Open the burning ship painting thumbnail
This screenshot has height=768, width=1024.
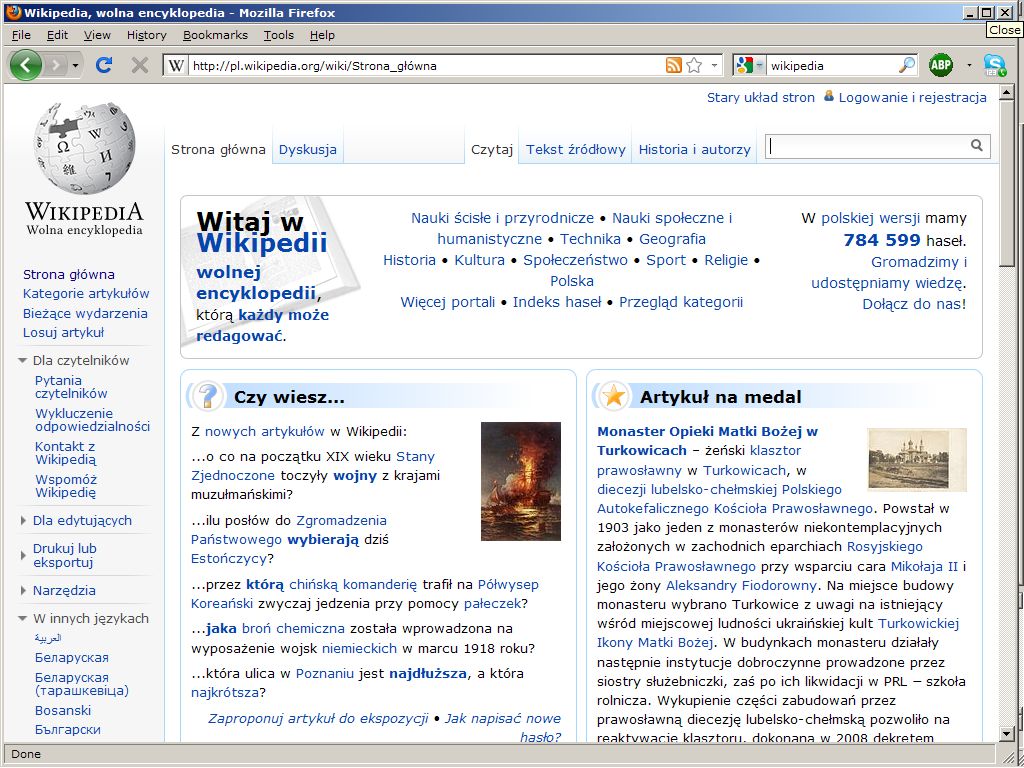(520, 481)
